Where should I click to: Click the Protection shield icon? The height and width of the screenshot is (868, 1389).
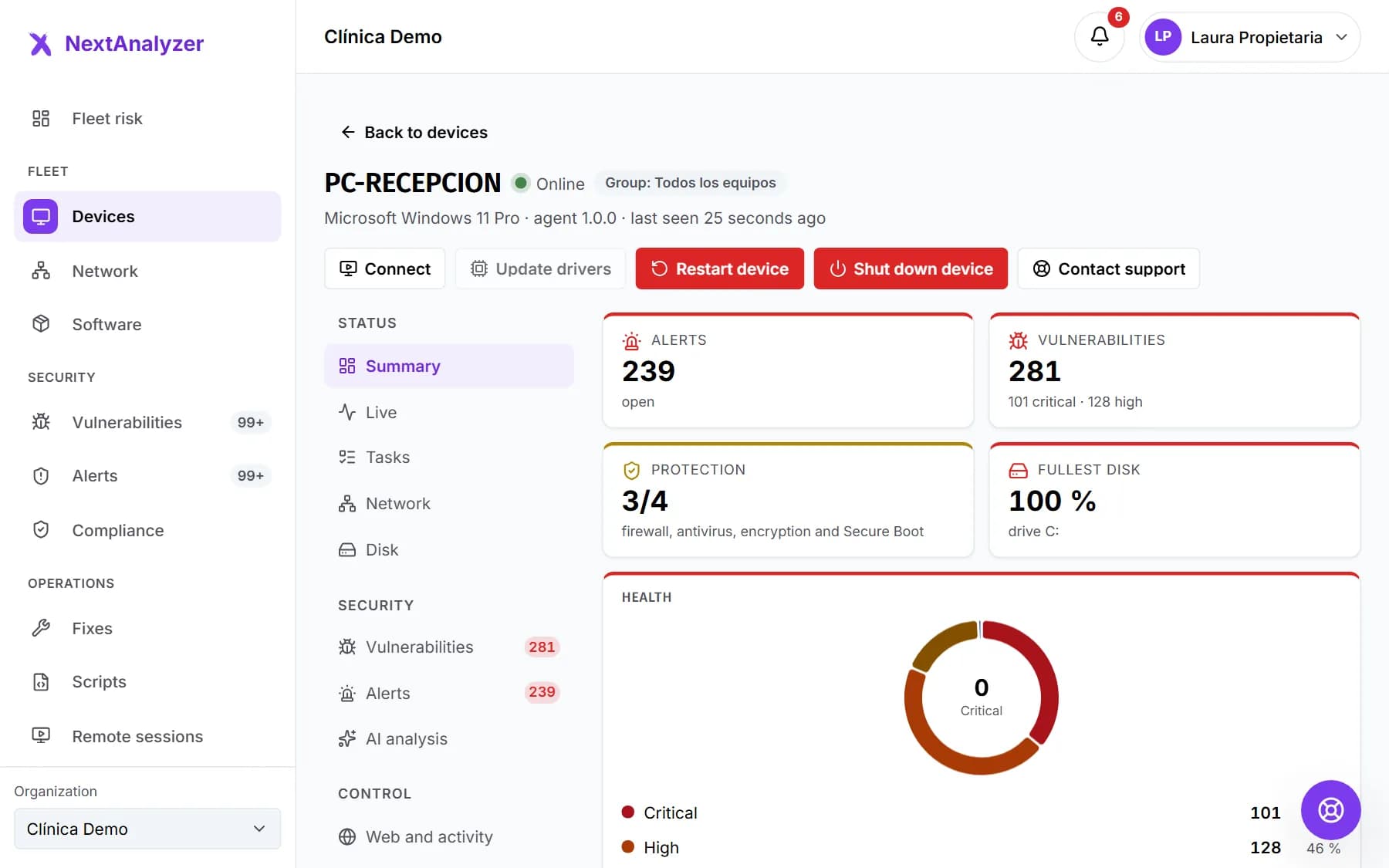[x=631, y=470]
